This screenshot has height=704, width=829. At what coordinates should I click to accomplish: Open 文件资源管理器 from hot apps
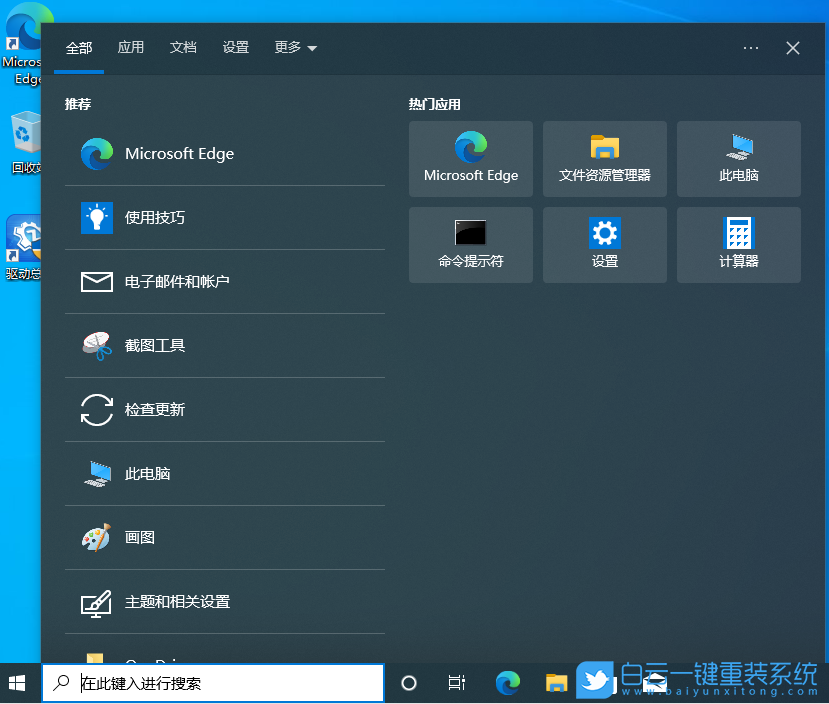click(604, 159)
